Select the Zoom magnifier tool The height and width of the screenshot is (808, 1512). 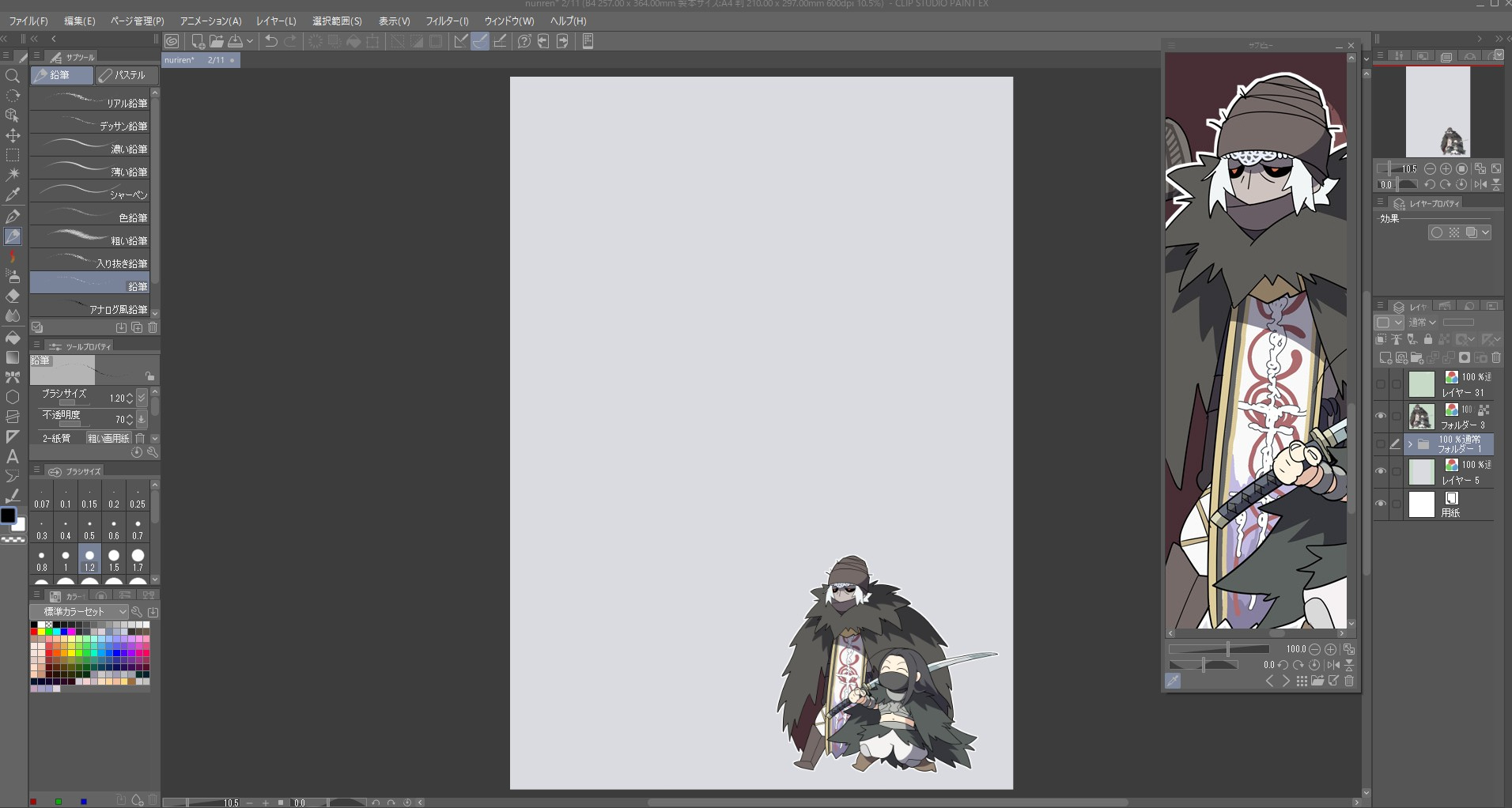[13, 76]
